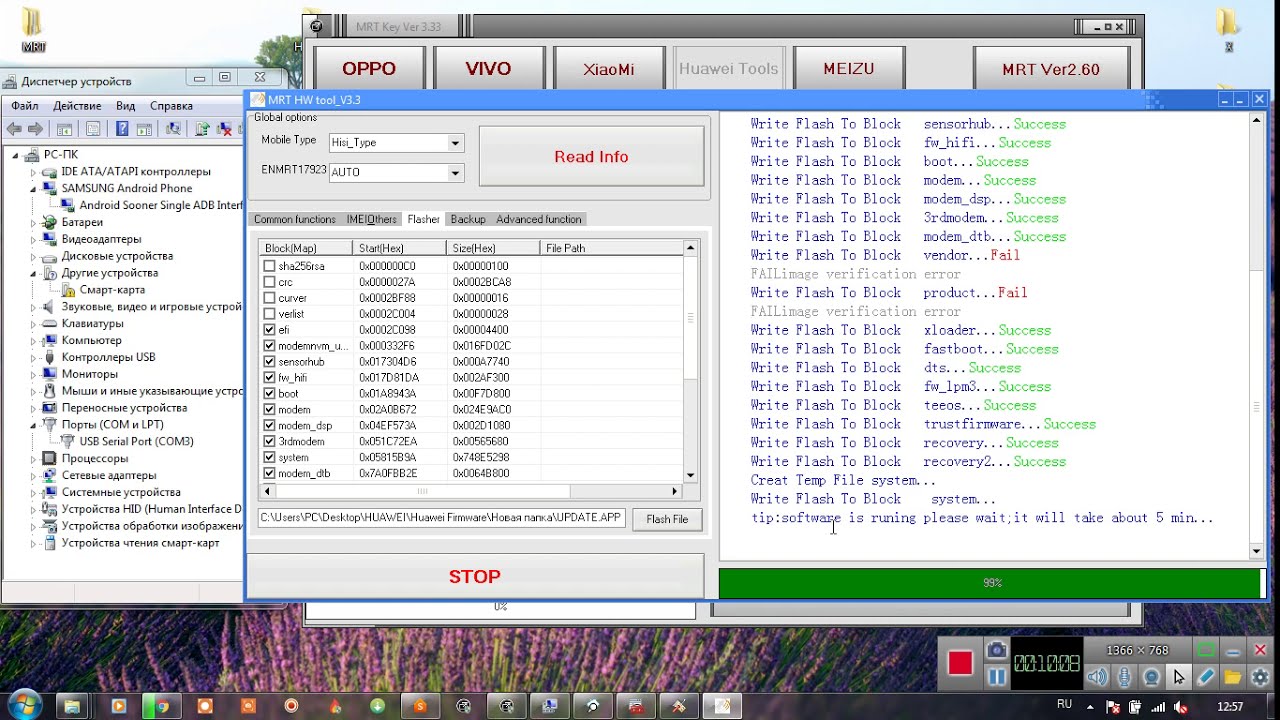Switch to the IMEI&Others tab
This screenshot has width=1280, height=720.
point(372,219)
